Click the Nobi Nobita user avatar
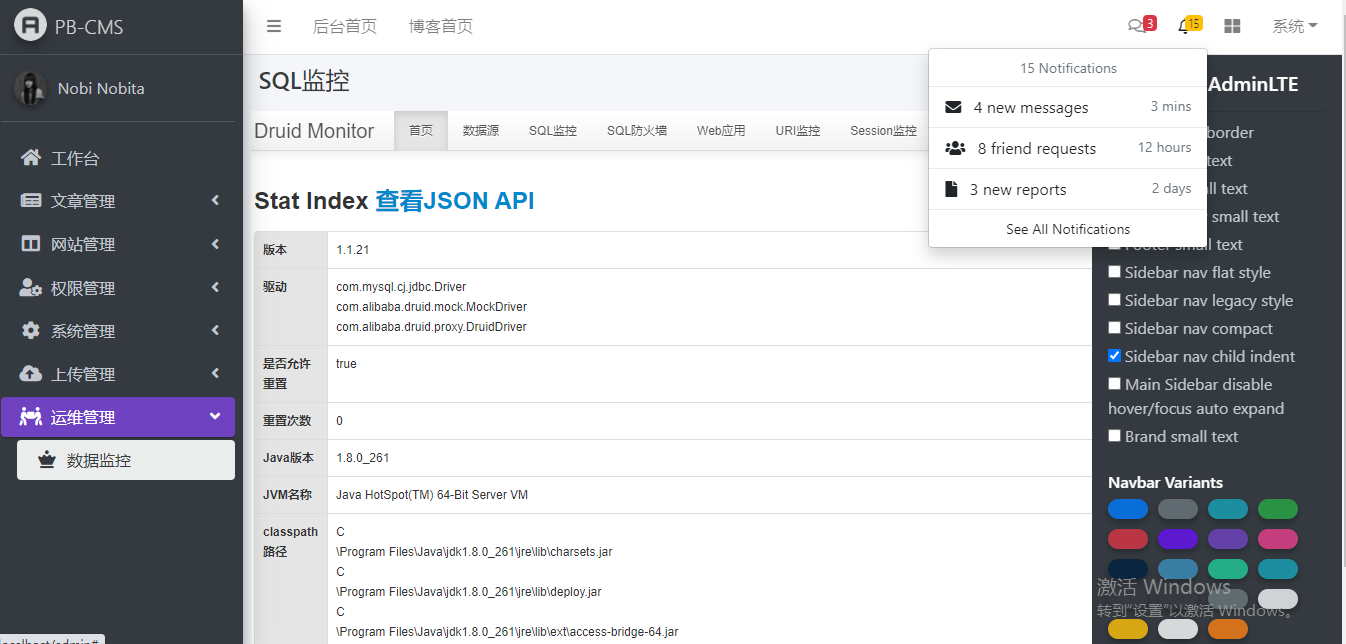This screenshot has width=1346, height=644. tap(31, 88)
